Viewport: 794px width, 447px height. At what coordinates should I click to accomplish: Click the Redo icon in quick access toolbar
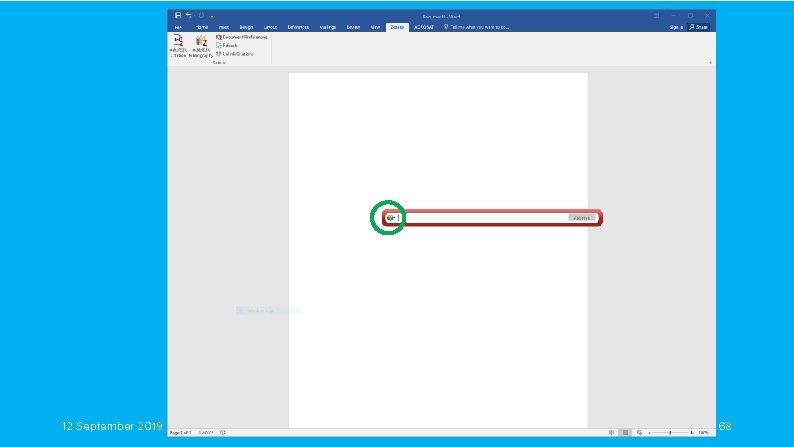[x=201, y=16]
